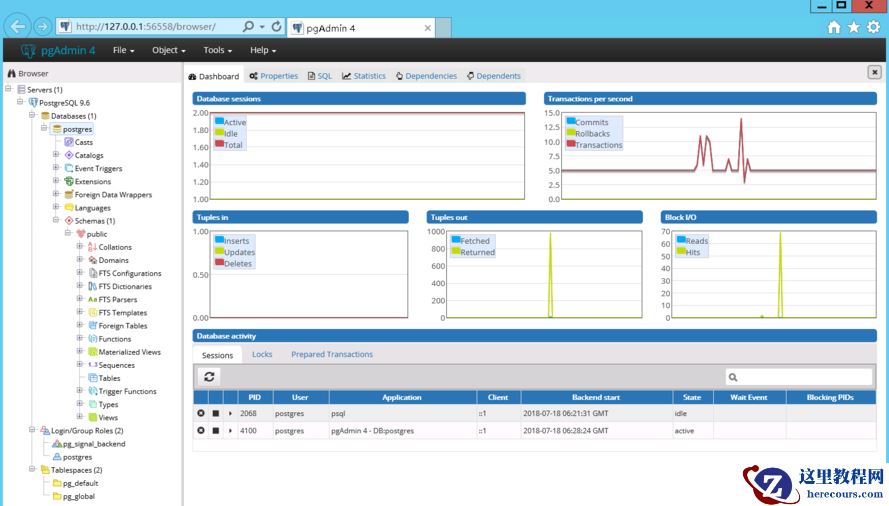The width and height of the screenshot is (889, 506).
Task: Open favorites with the star icon
Action: coord(853,27)
